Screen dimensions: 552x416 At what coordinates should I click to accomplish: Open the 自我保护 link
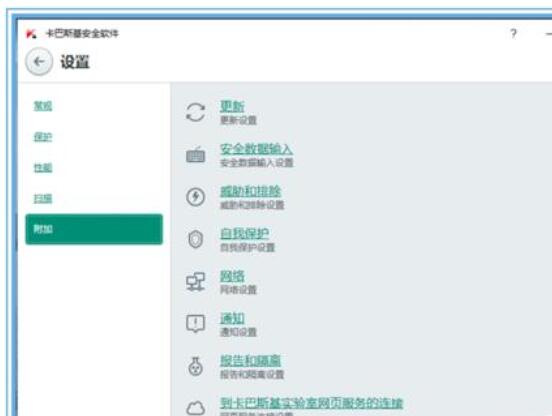(244, 233)
